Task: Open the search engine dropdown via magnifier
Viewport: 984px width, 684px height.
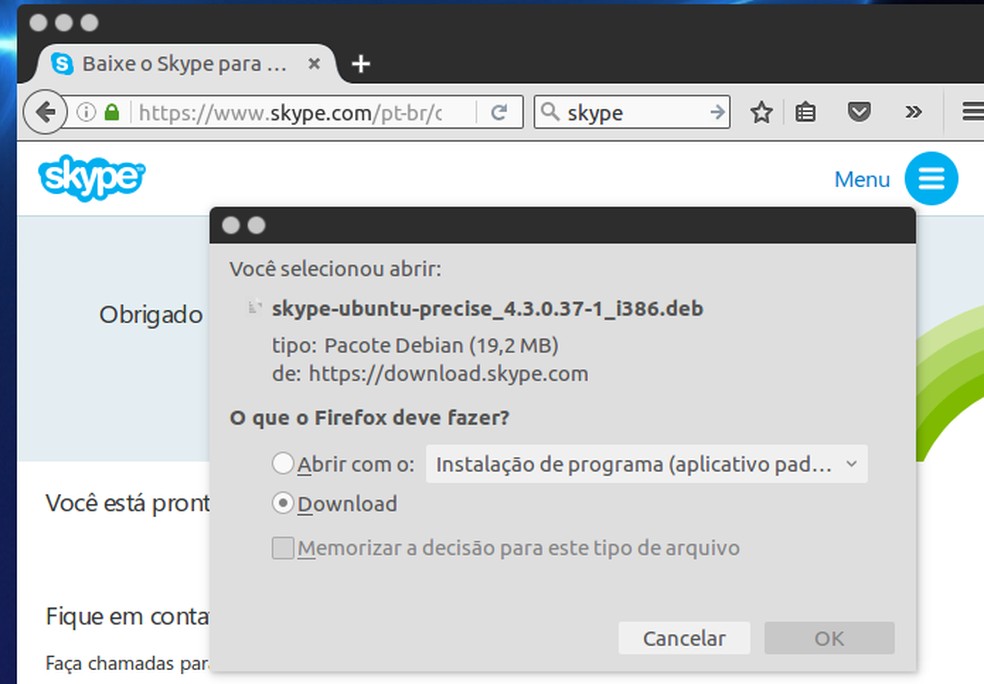Action: tap(550, 112)
